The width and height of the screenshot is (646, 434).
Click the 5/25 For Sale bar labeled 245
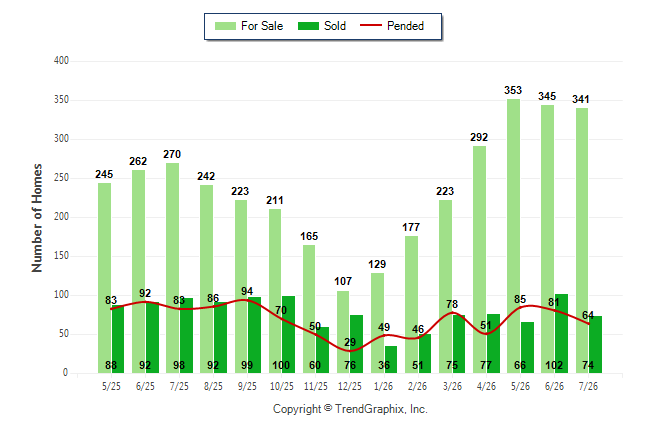105,278
